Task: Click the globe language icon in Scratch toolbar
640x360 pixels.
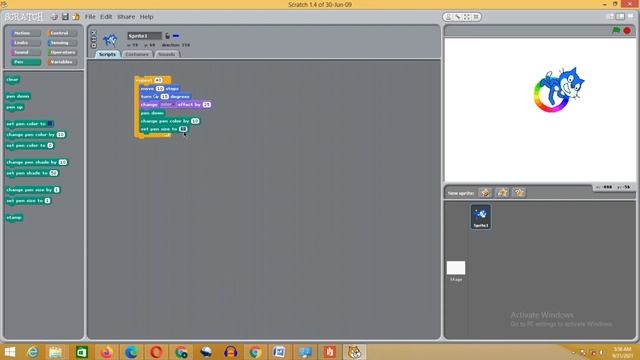Action: click(54, 17)
